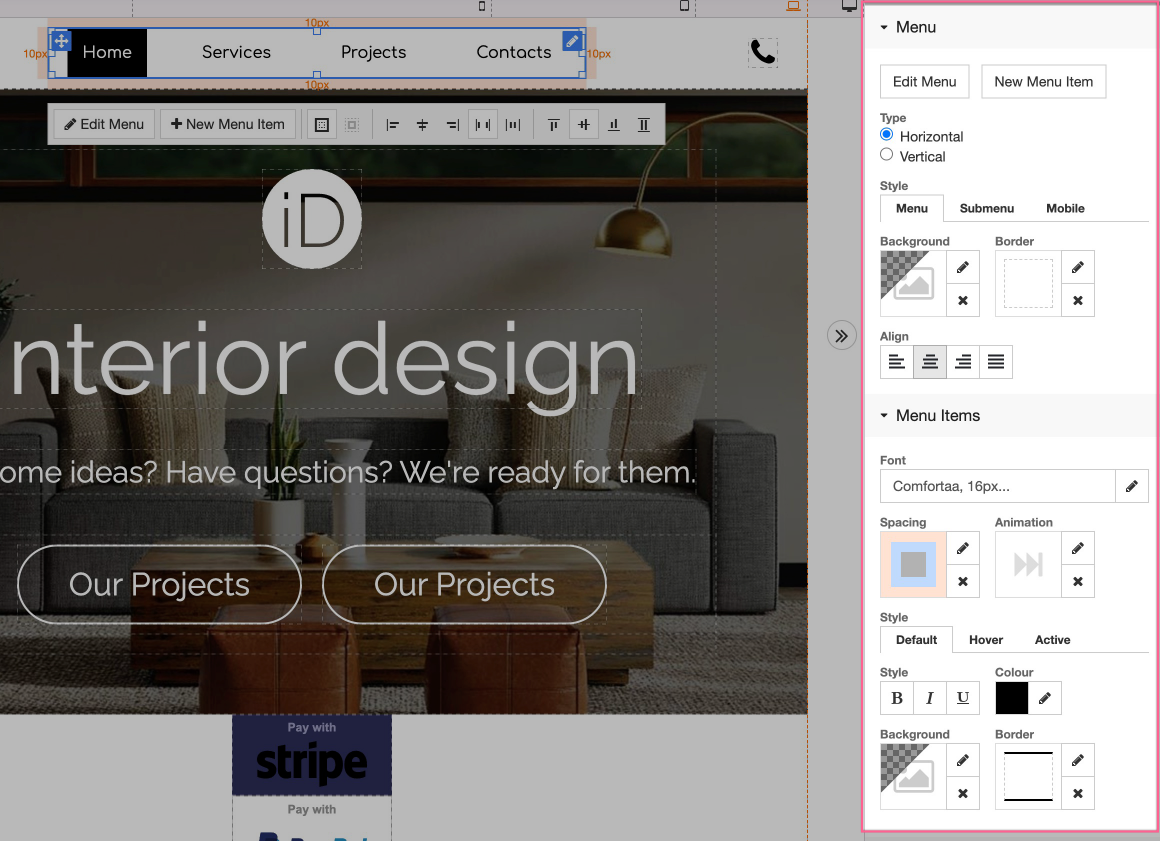
Task: Click the blue edit pencil on the menu element
Action: 572,41
